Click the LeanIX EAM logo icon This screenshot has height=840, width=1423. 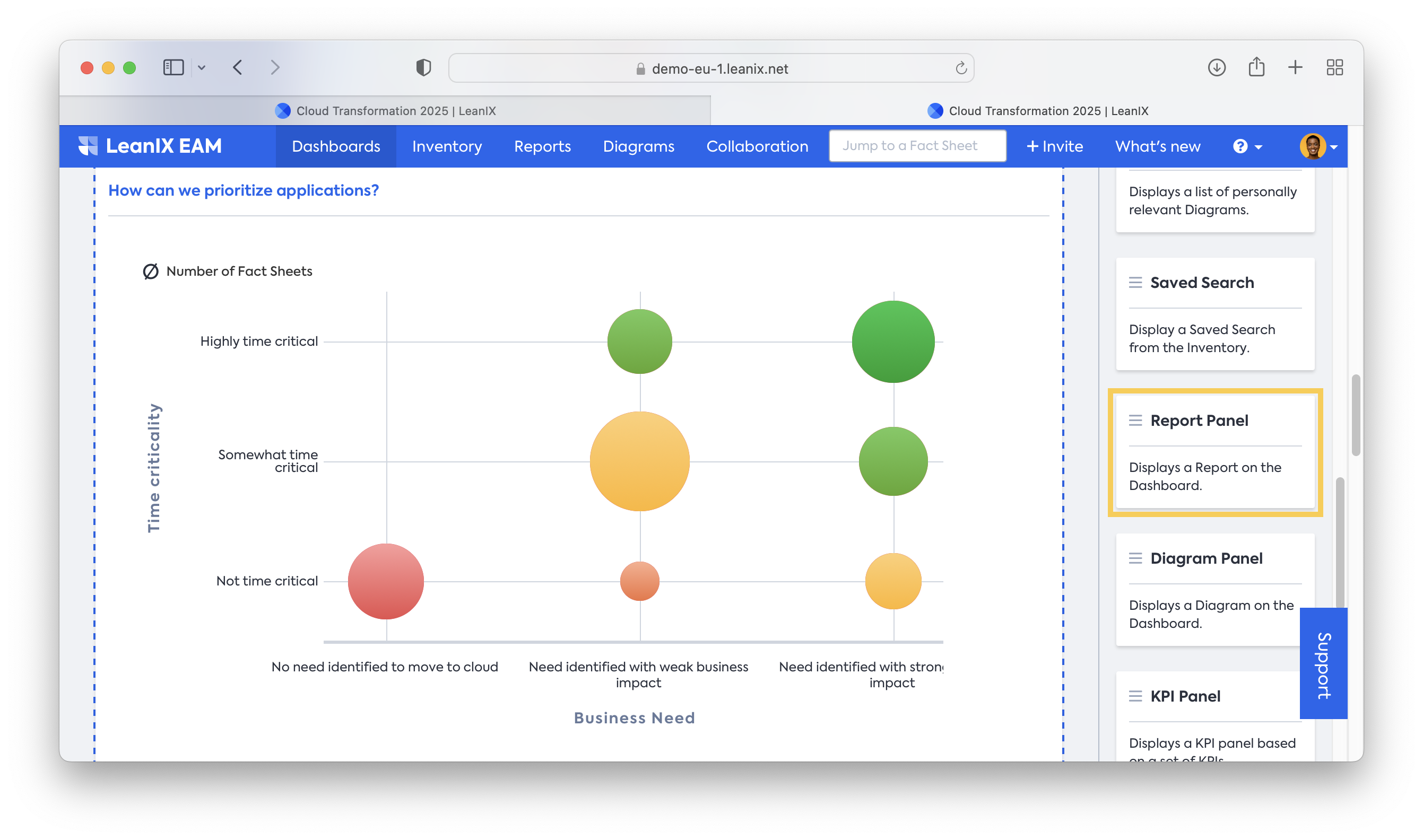pos(88,146)
